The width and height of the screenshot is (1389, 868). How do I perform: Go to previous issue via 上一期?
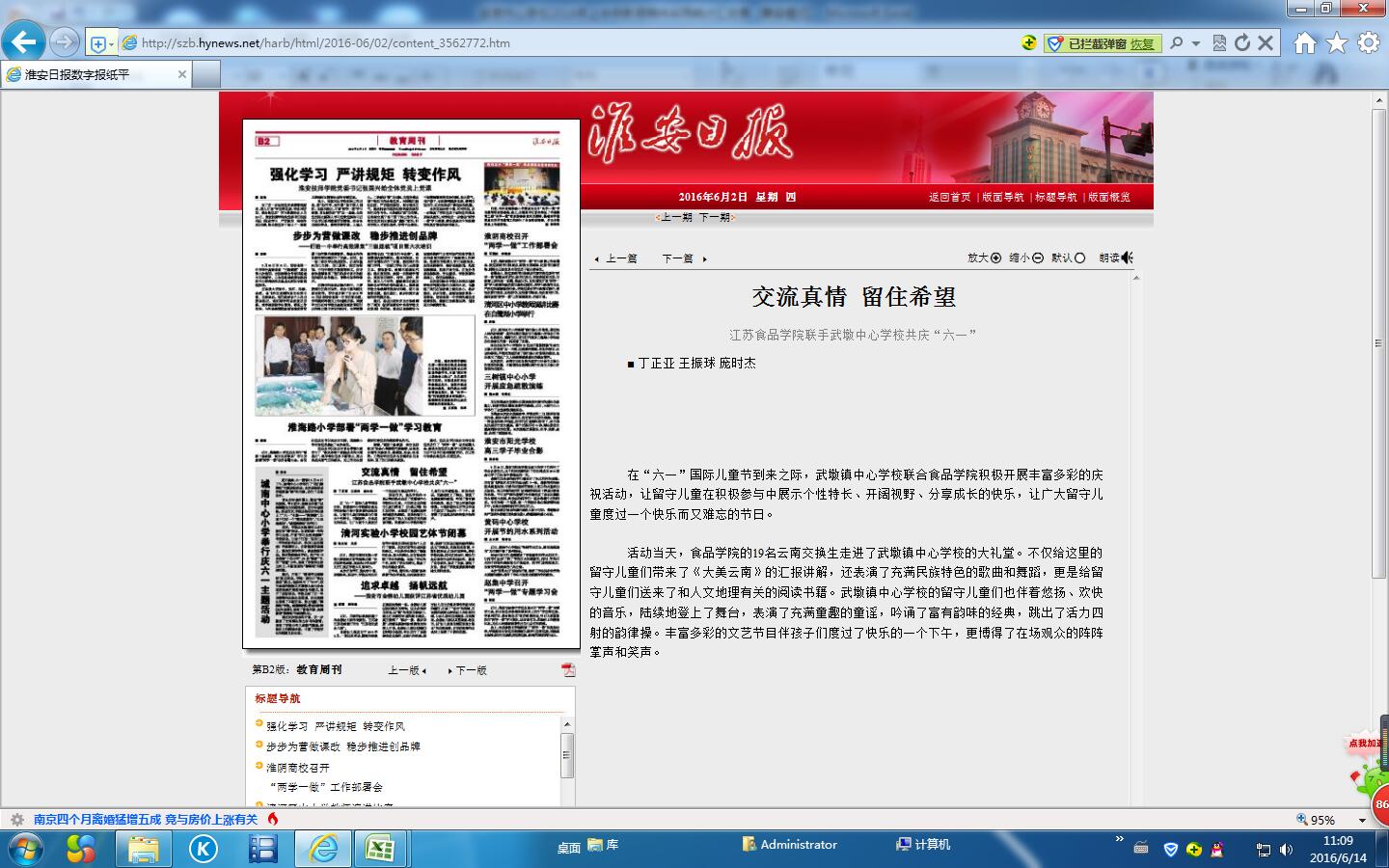tap(675, 217)
